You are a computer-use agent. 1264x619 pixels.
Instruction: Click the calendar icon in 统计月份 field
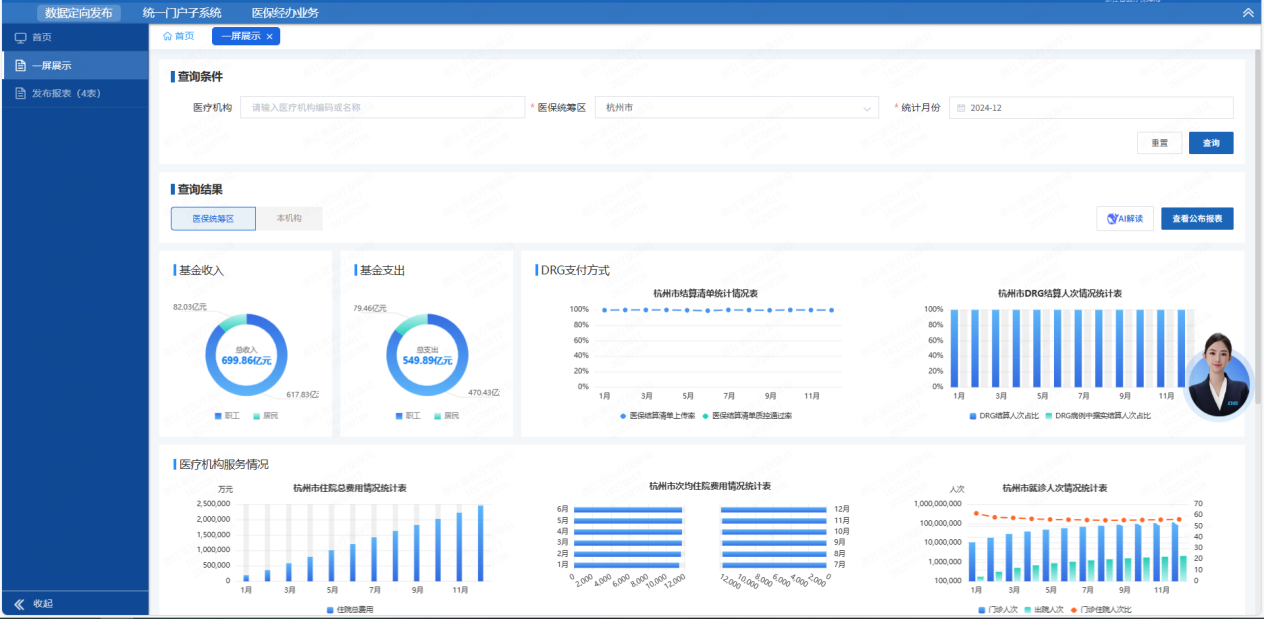click(961, 108)
